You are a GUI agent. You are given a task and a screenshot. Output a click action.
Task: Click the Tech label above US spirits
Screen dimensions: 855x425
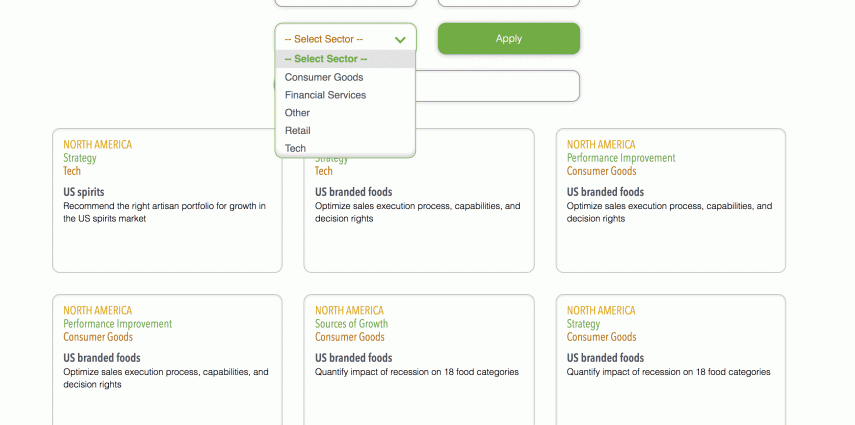(x=72, y=171)
